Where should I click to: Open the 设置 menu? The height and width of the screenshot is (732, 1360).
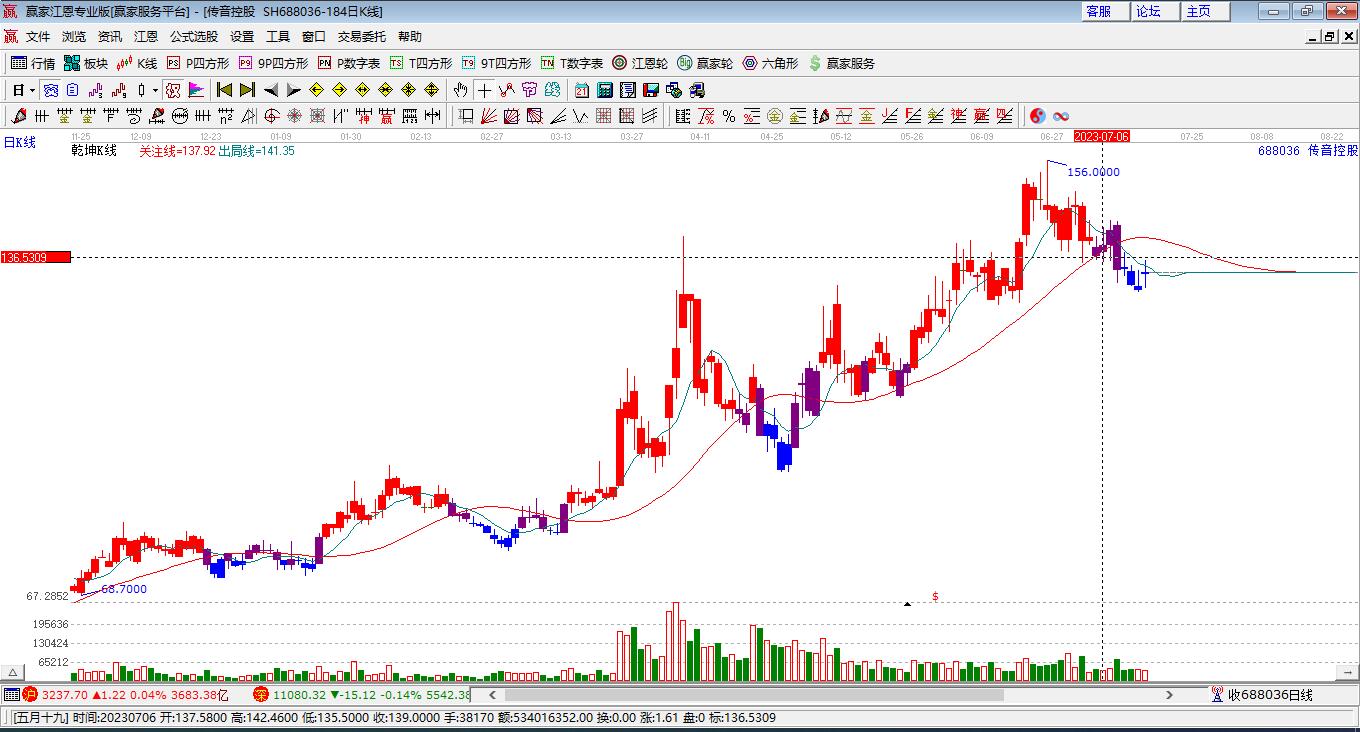(242, 37)
